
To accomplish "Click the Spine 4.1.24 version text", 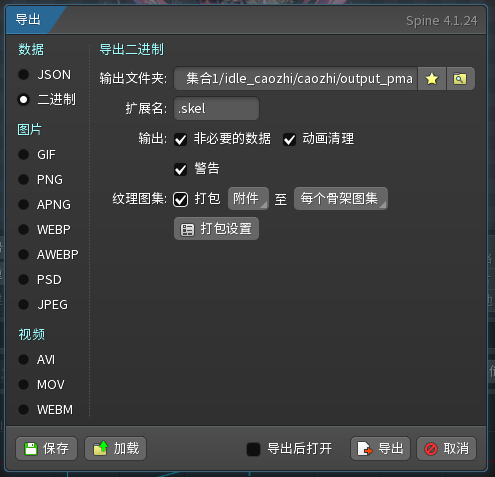I will coord(442,21).
